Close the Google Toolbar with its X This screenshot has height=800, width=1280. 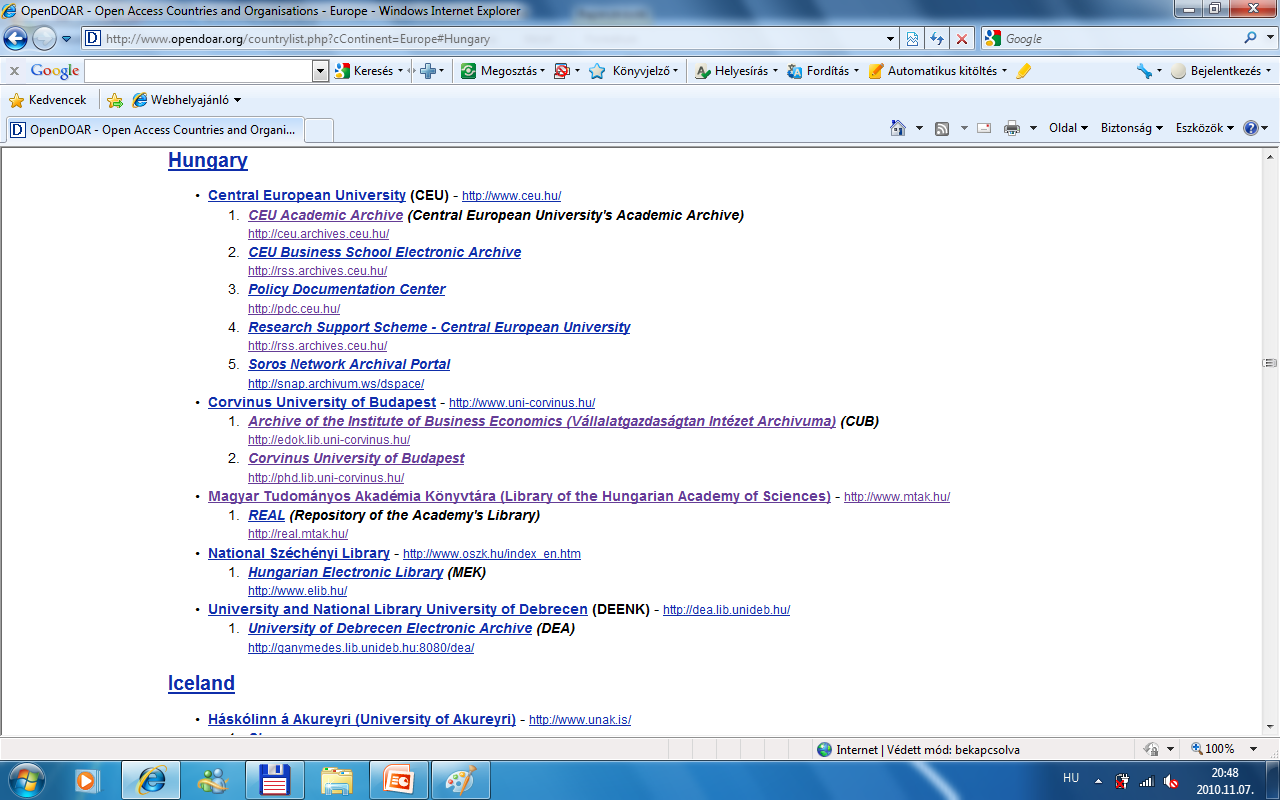(x=14, y=71)
